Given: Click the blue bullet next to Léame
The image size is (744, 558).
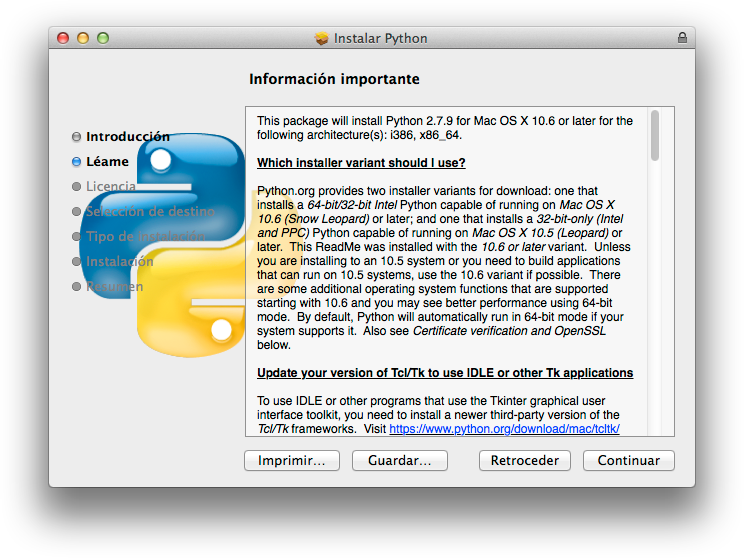Looking at the screenshot, I should (x=76, y=162).
